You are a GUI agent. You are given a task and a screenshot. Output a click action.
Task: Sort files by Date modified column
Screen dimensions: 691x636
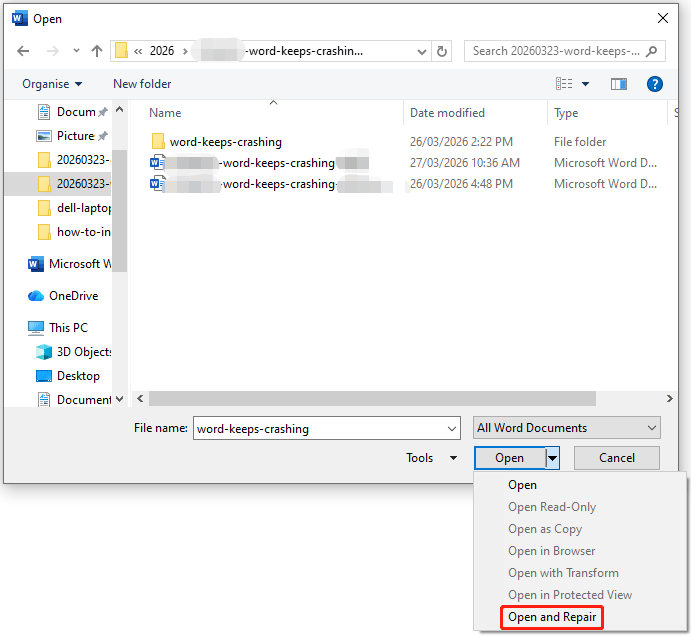(447, 113)
